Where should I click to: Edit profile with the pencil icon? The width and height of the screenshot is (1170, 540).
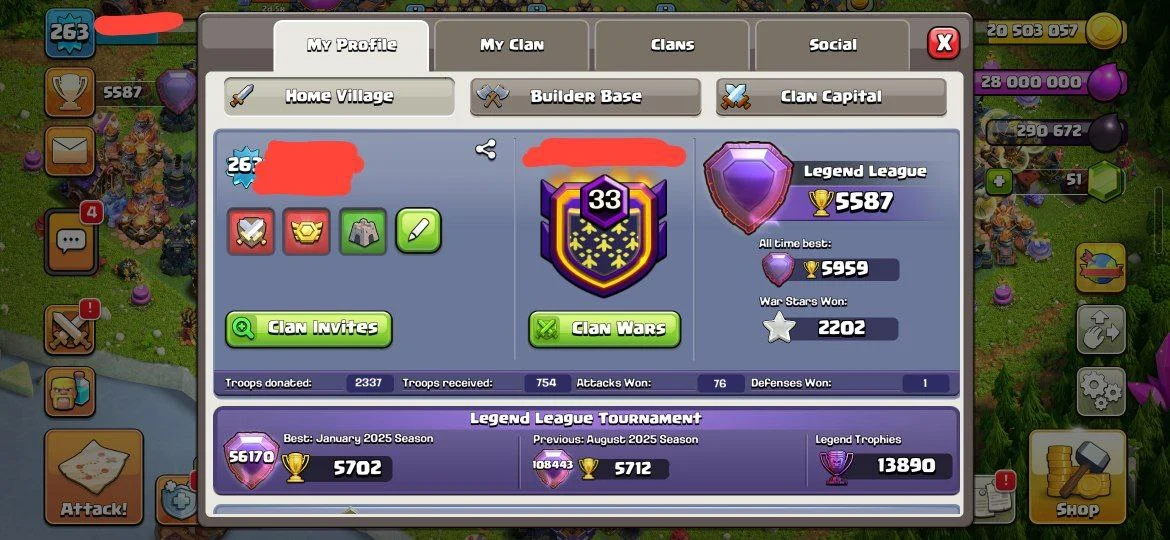point(418,231)
